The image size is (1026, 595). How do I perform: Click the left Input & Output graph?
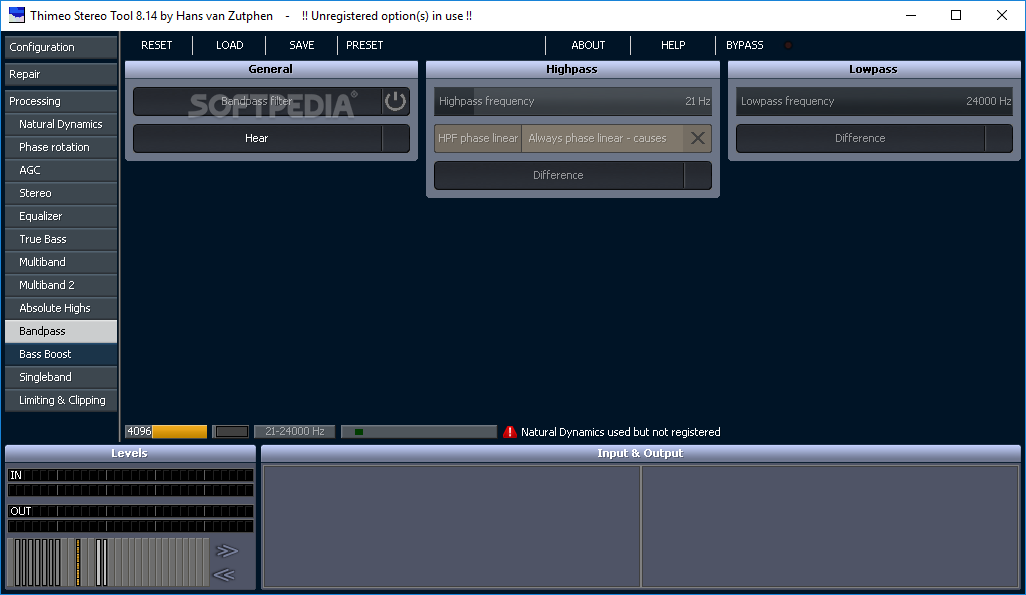(451, 526)
